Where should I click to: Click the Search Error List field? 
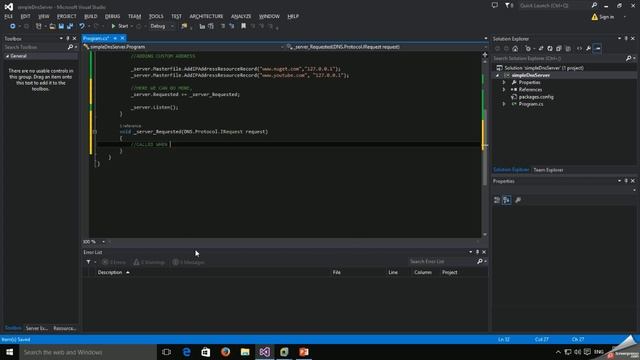(442, 262)
